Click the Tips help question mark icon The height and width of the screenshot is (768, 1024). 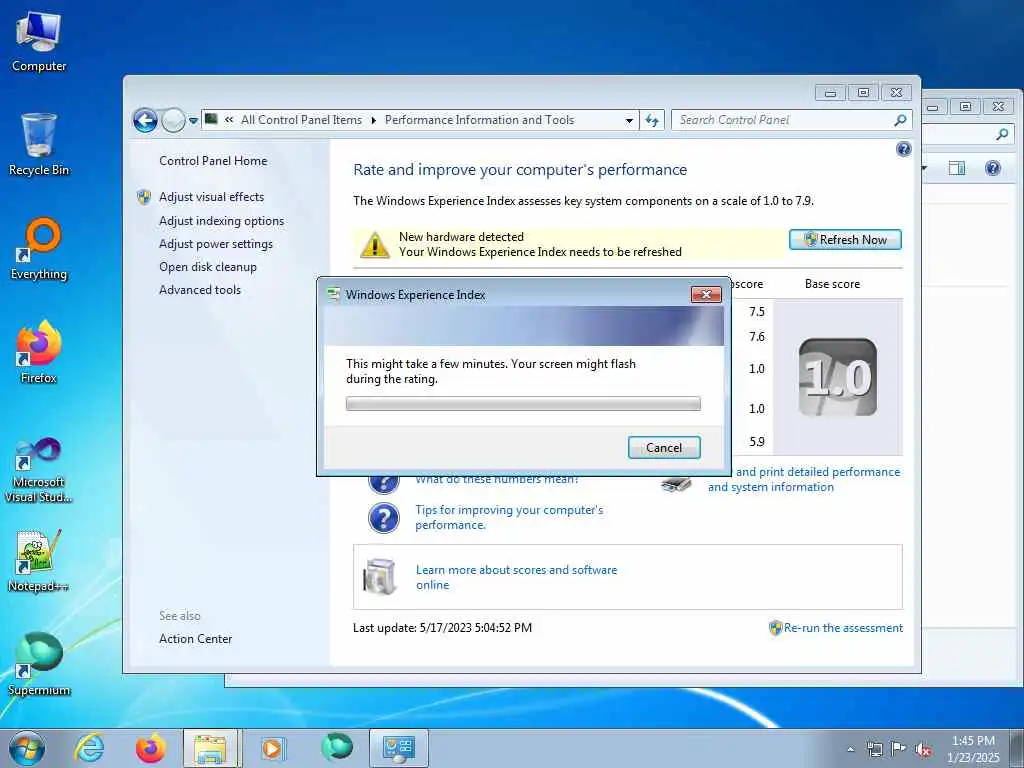point(383,518)
